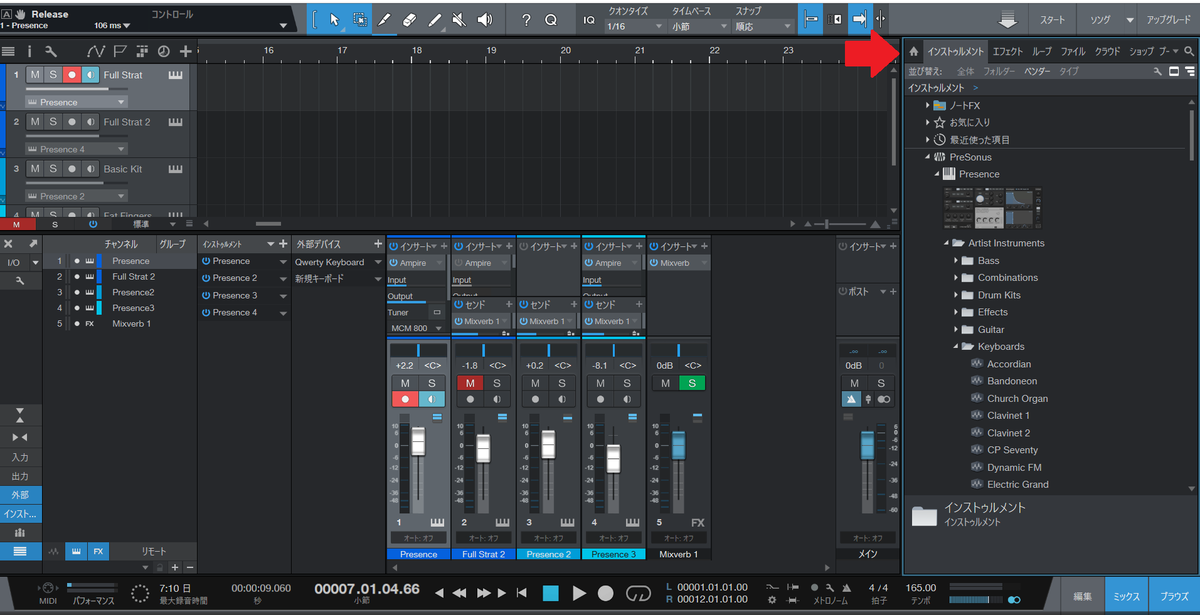The image size is (1200, 615).
Task: Record-arm the Basic Kit track
Action: pyautogui.click(x=71, y=169)
